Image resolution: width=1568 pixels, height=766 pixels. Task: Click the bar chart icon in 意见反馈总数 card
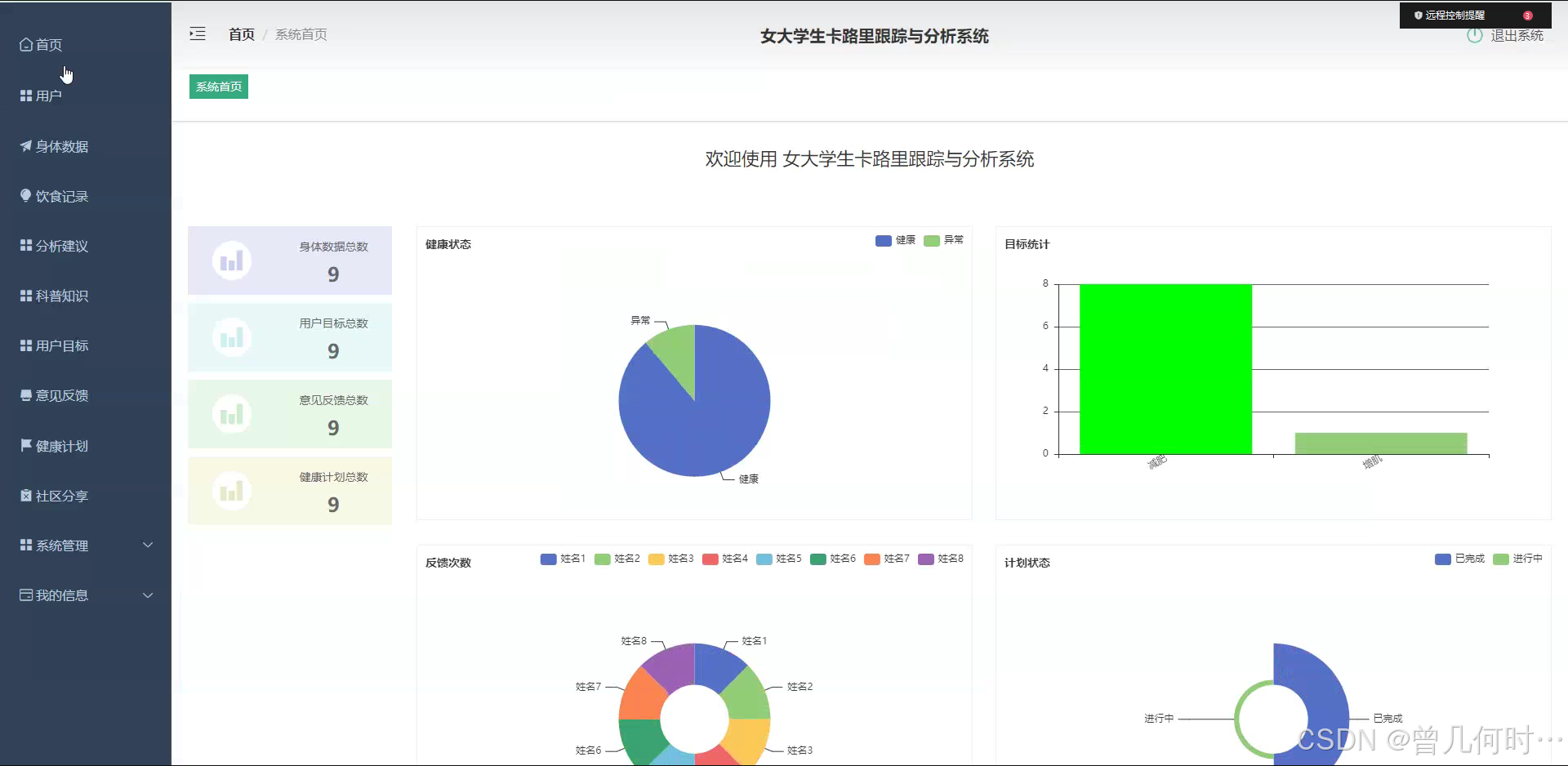tap(232, 414)
